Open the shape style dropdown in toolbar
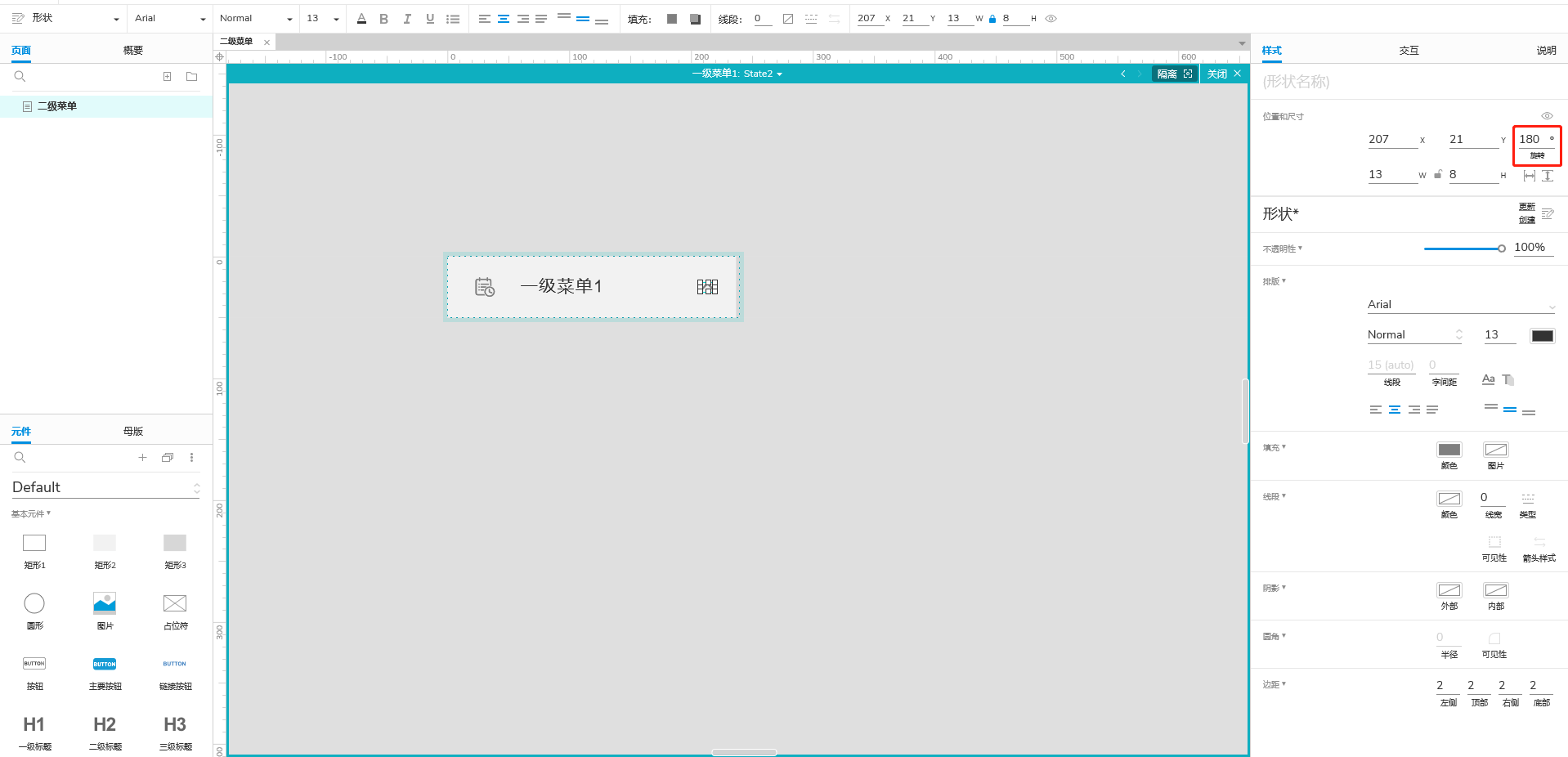Viewport: 1568px width, 757px height. pos(65,18)
